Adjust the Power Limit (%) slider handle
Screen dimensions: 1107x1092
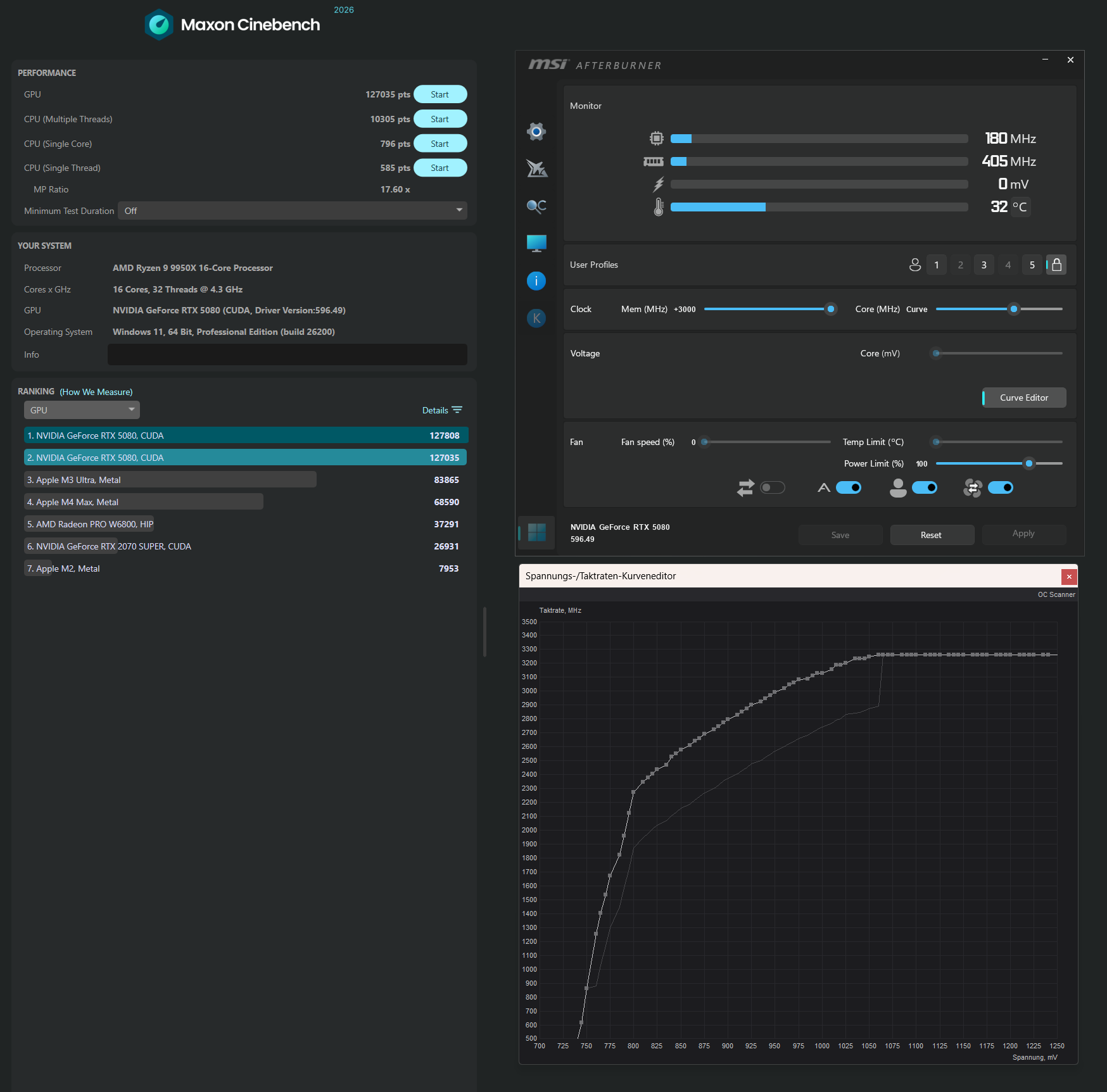(1029, 463)
